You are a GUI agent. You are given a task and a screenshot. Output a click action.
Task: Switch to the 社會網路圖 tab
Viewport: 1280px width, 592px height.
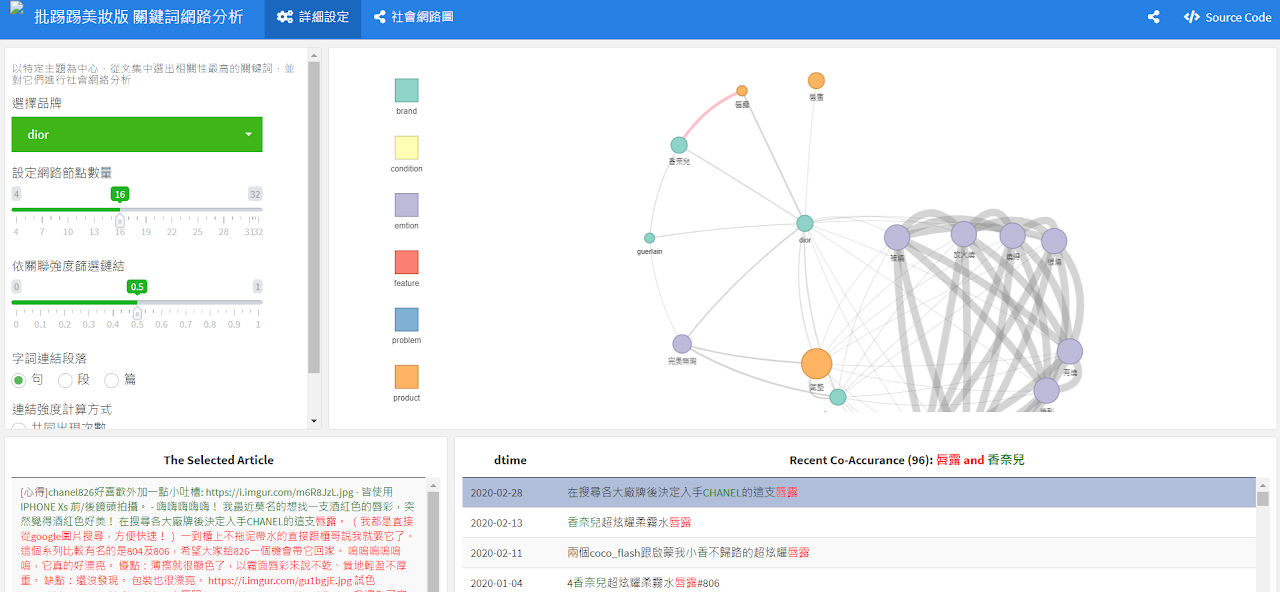click(x=413, y=17)
